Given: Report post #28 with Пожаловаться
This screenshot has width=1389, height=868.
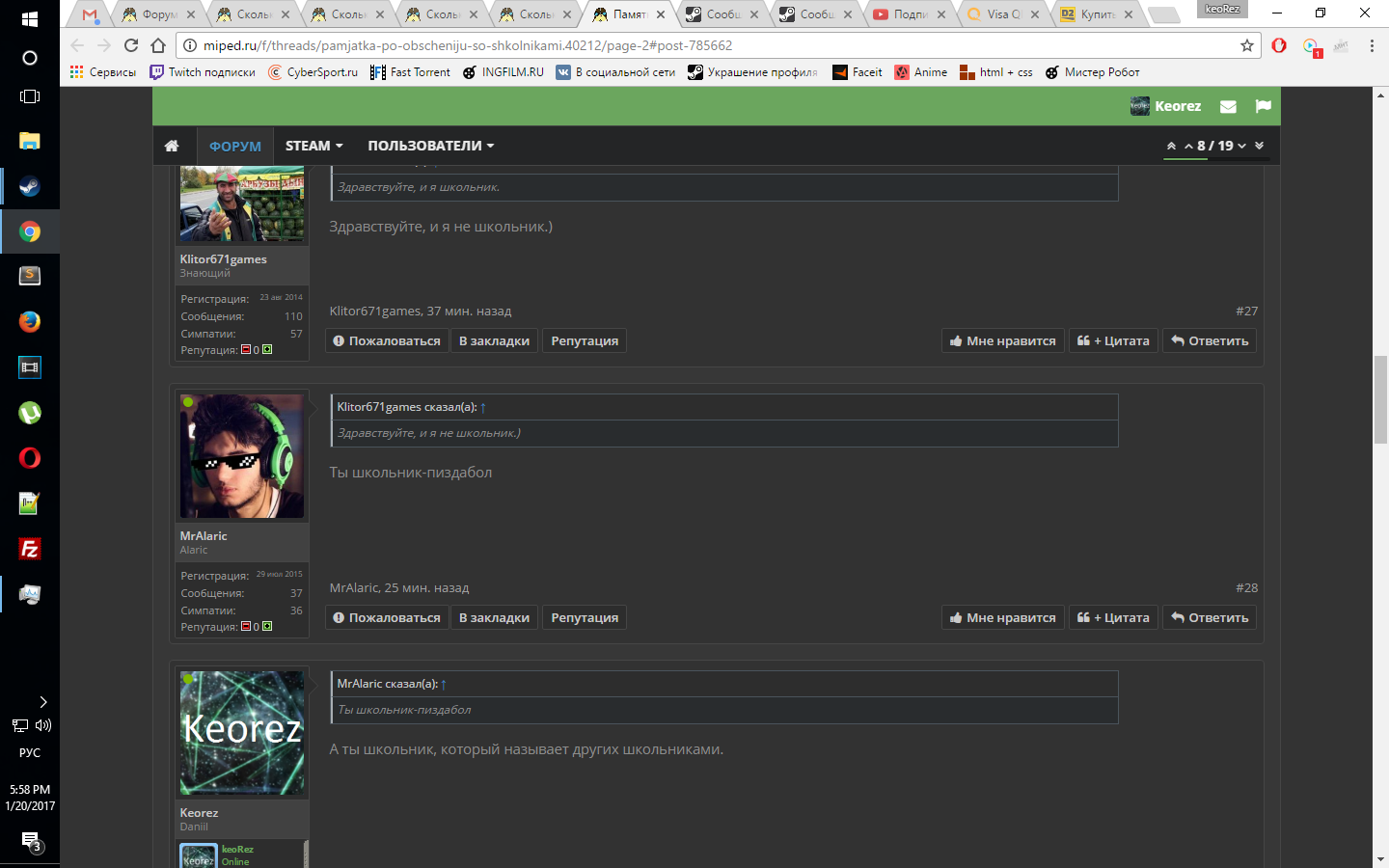Looking at the screenshot, I should [387, 617].
